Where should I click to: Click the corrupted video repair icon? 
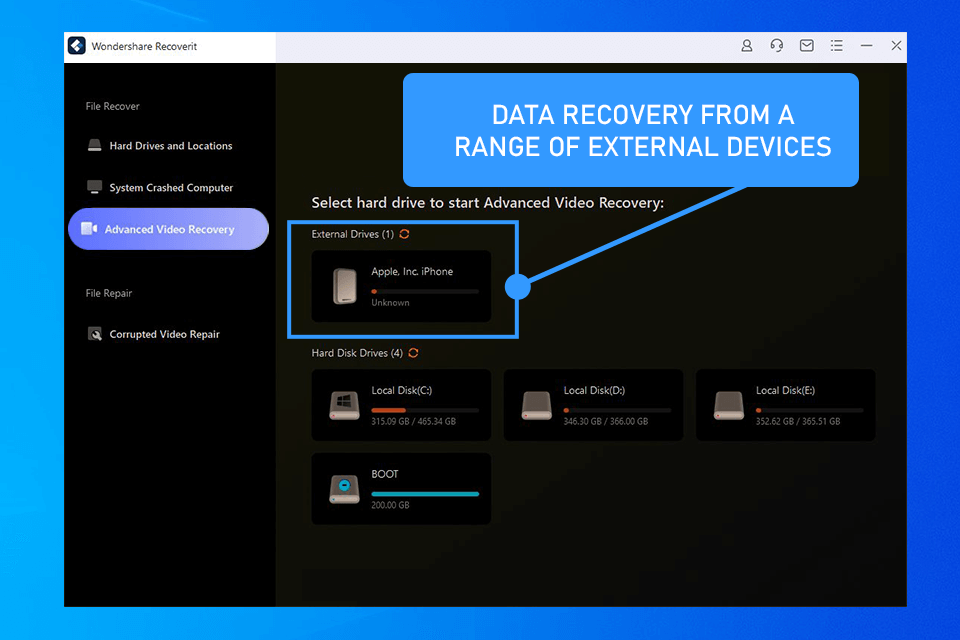point(95,334)
